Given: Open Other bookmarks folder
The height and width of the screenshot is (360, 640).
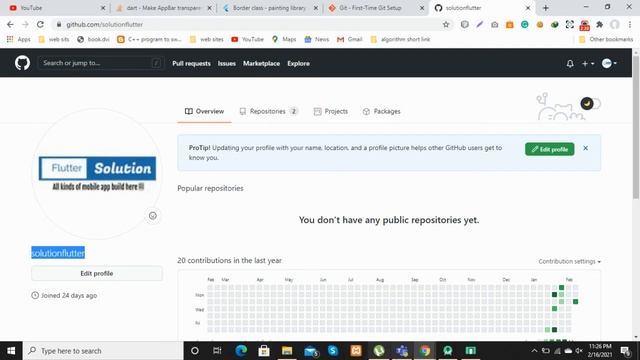Looking at the screenshot, I should point(606,39).
